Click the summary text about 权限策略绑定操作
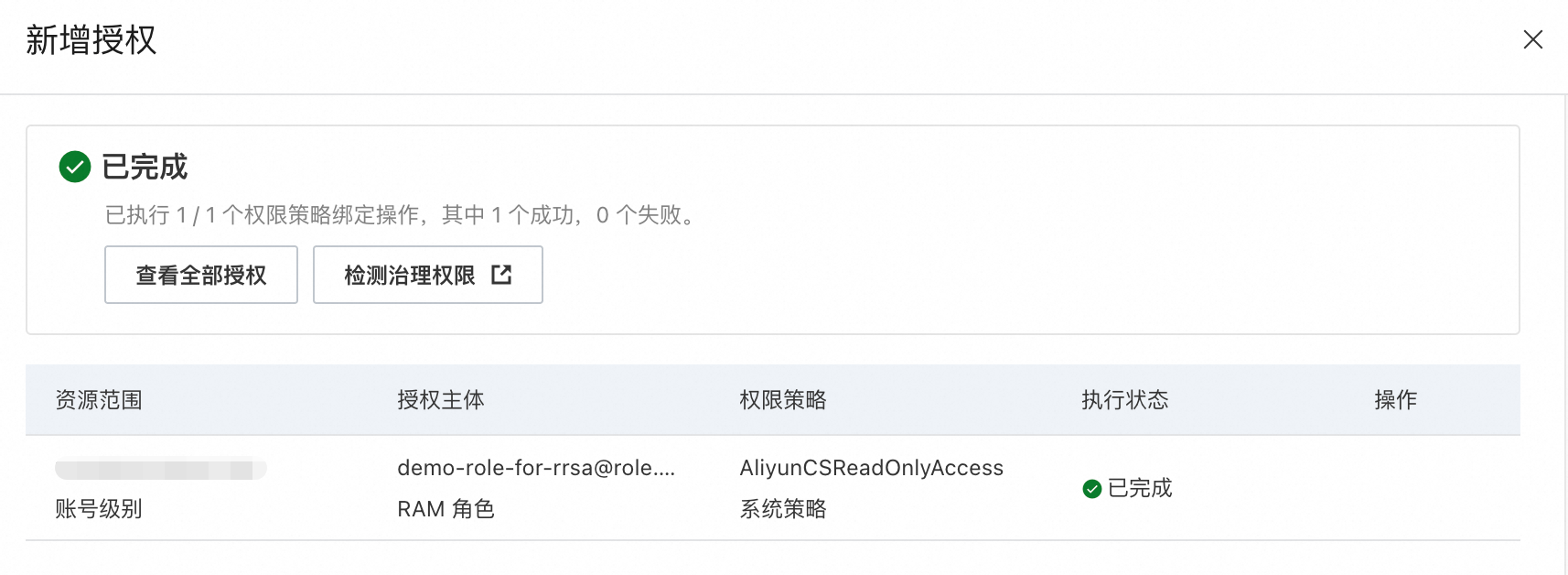The image size is (1568, 575). (401, 215)
